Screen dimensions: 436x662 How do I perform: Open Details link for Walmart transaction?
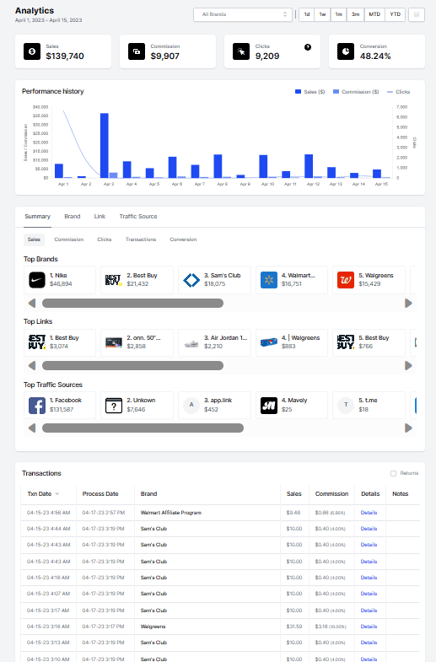point(368,513)
